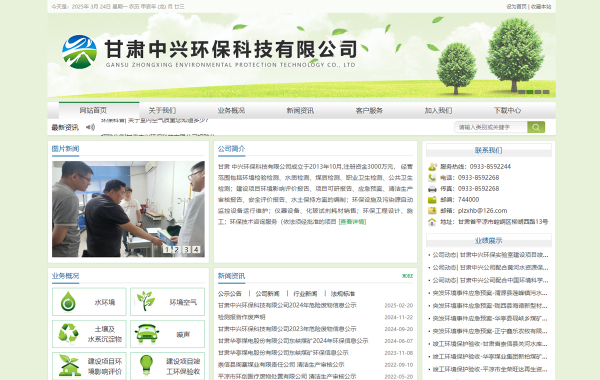
Task: Open the 水环境 water drop icon
Action: [68, 302]
